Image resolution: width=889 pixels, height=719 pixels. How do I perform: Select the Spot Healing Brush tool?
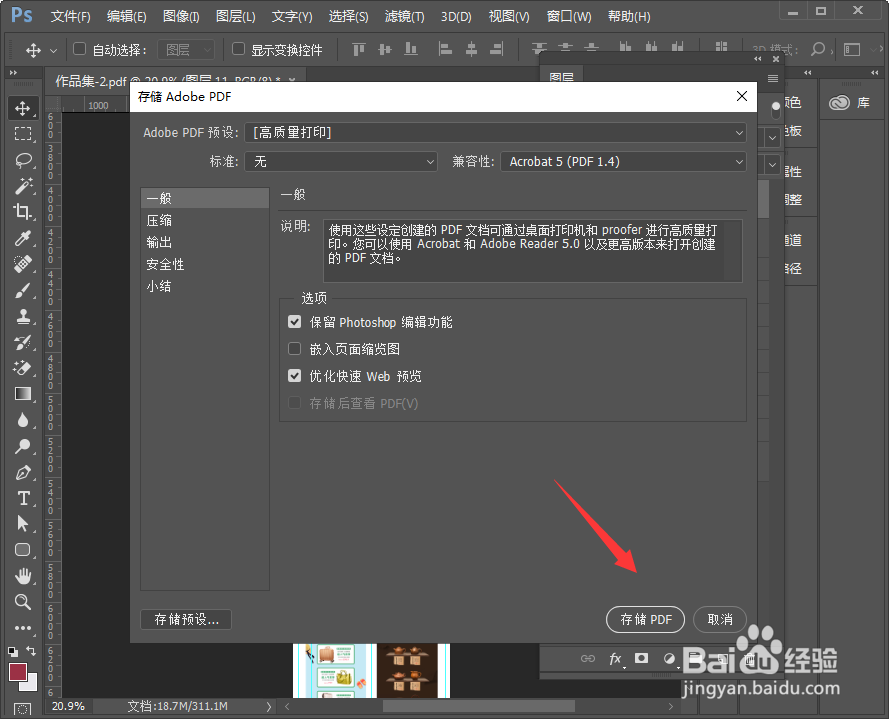click(x=23, y=264)
